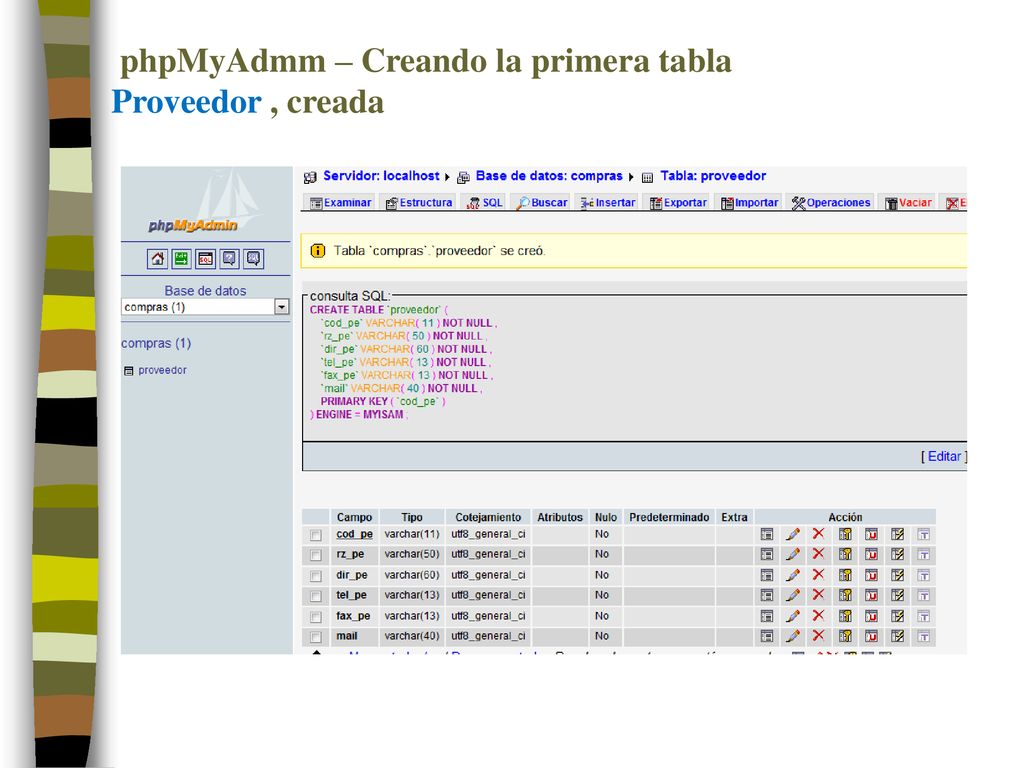Open the phpMyAdmin home icon
Image resolution: width=1024 pixels, height=768 pixels.
tap(157, 259)
